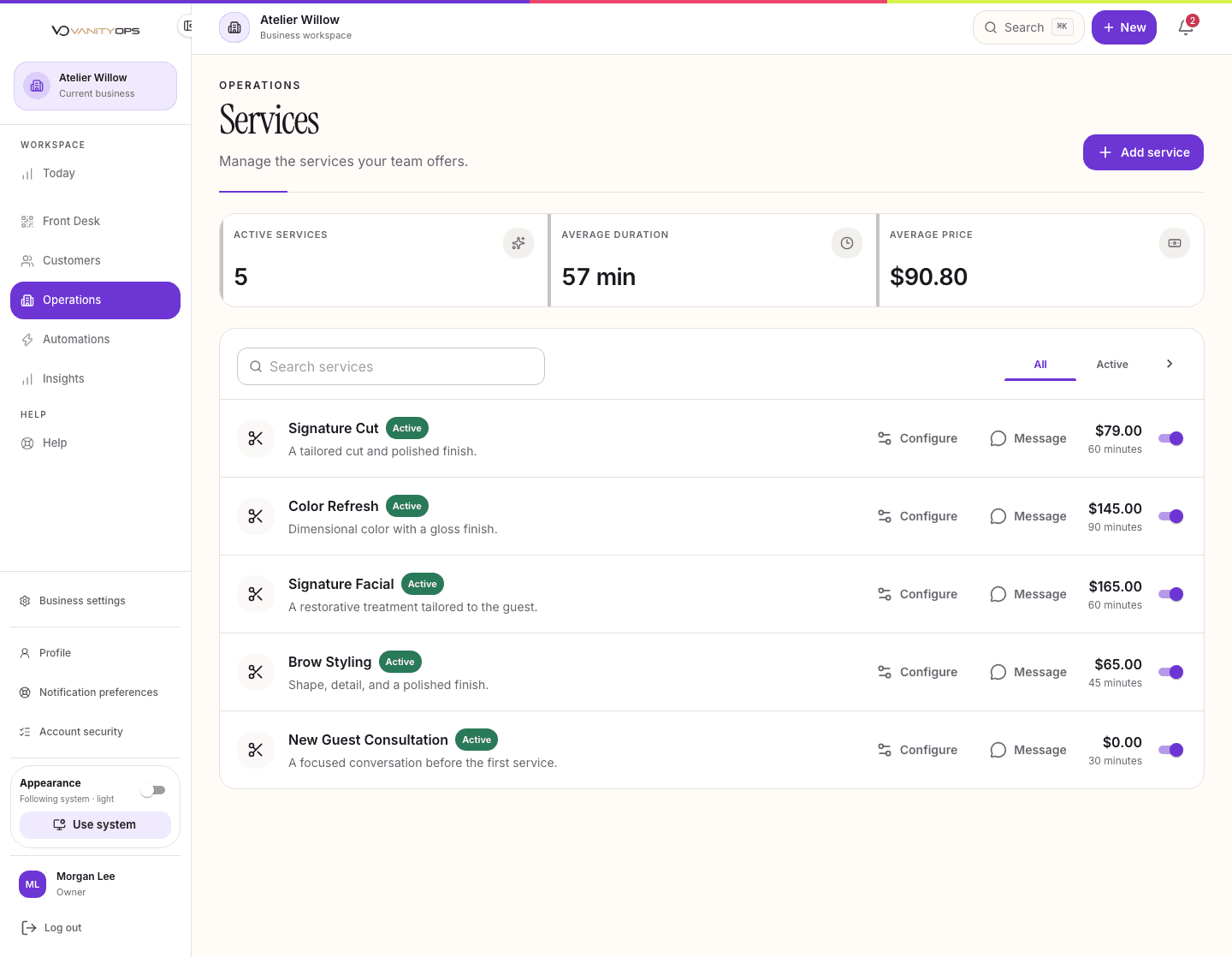Go to Front Desk in sidebar
This screenshot has height=957, width=1232.
[95, 222]
